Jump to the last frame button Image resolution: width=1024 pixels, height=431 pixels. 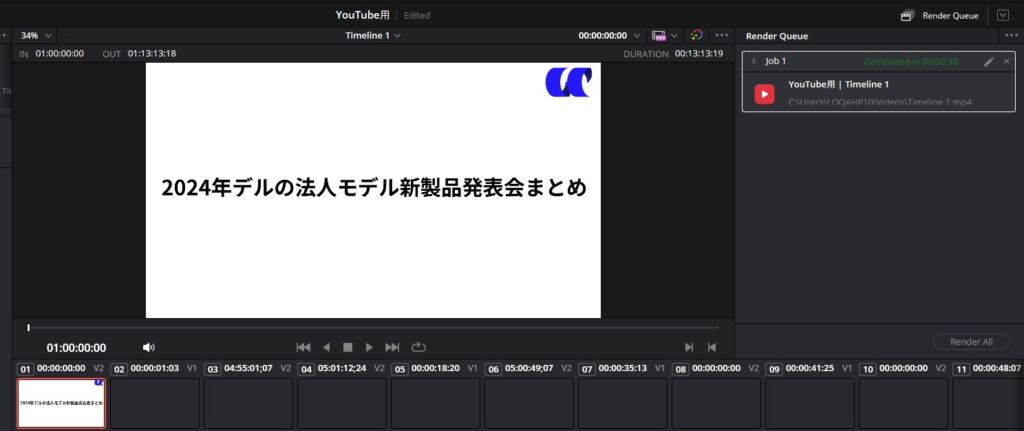[392, 347]
